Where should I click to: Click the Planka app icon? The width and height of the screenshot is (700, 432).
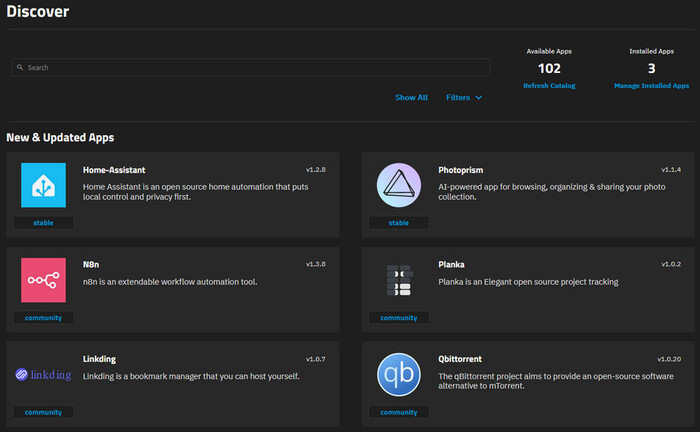pyautogui.click(x=399, y=280)
